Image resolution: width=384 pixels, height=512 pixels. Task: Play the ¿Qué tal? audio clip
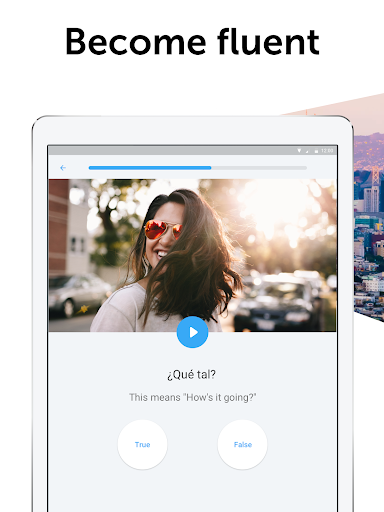click(x=192, y=332)
